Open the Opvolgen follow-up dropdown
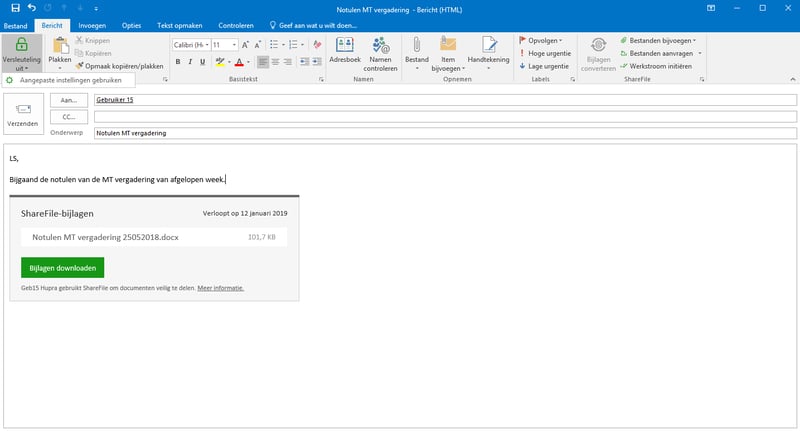This screenshot has height=431, width=800. pos(541,40)
